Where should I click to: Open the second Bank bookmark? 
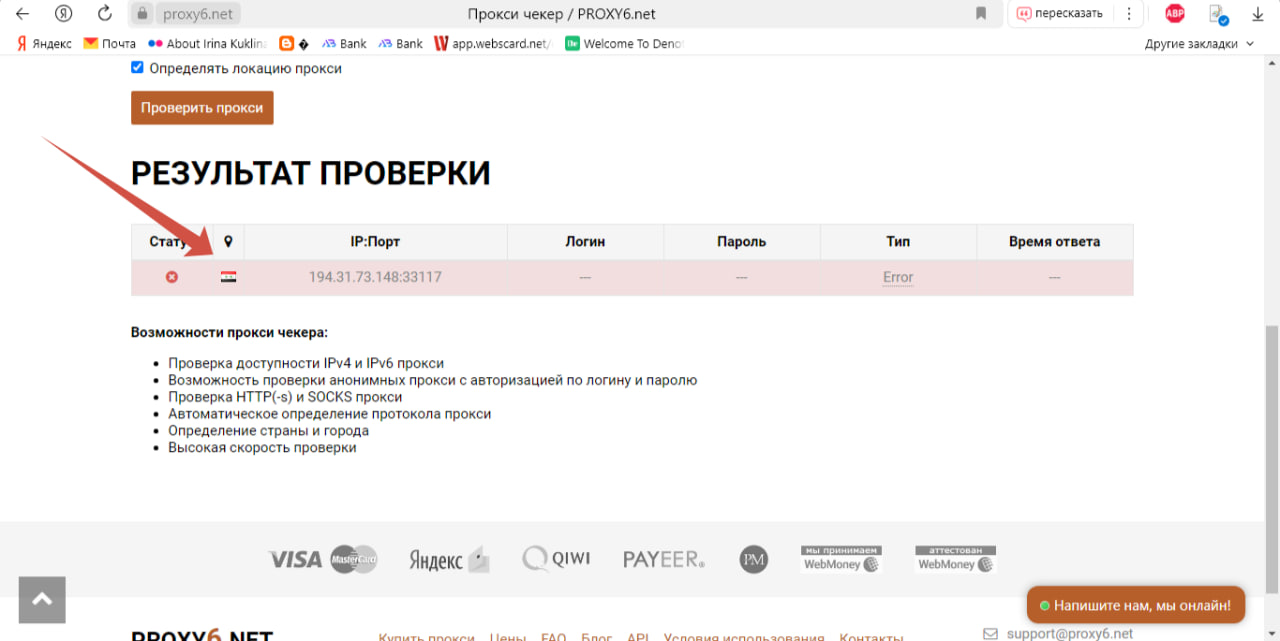(400, 44)
